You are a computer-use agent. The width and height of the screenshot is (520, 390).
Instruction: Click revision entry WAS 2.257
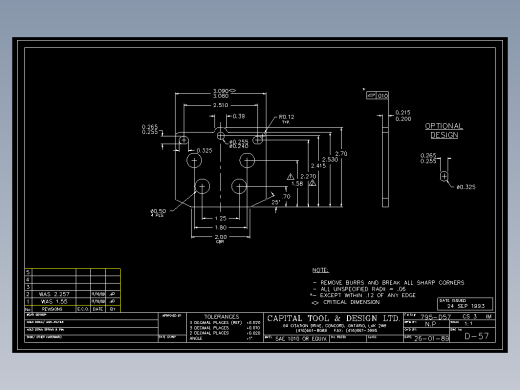54,294
